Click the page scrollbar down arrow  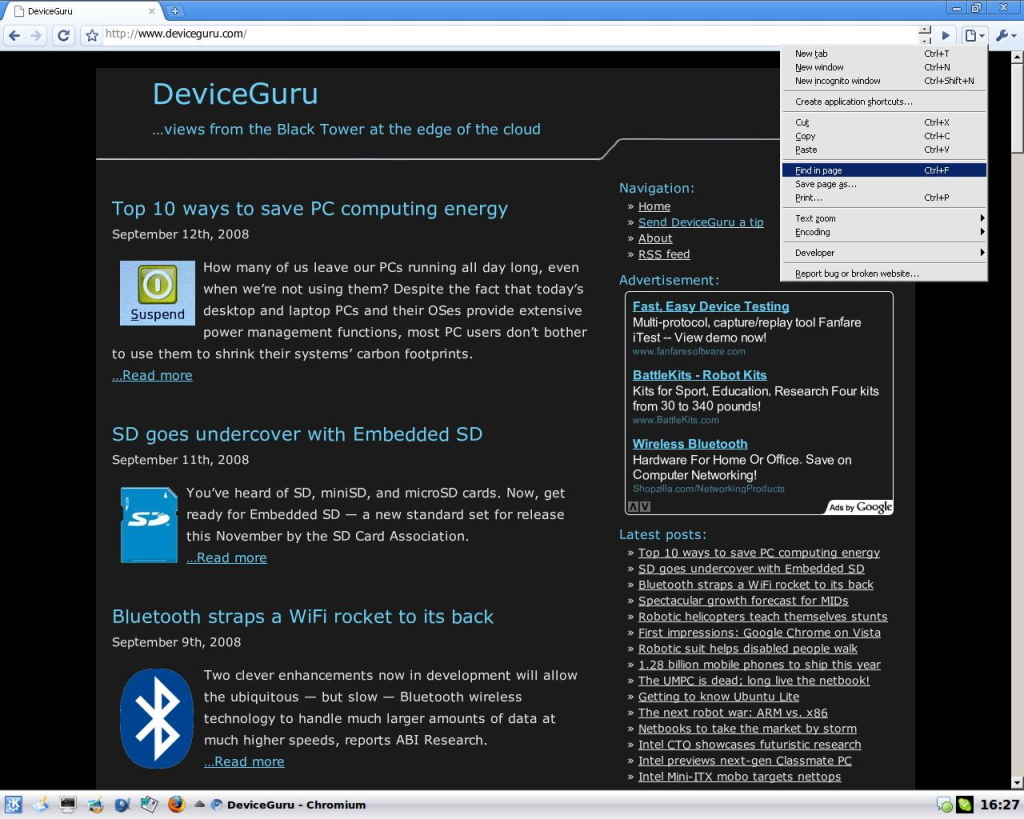pyautogui.click(x=1017, y=782)
